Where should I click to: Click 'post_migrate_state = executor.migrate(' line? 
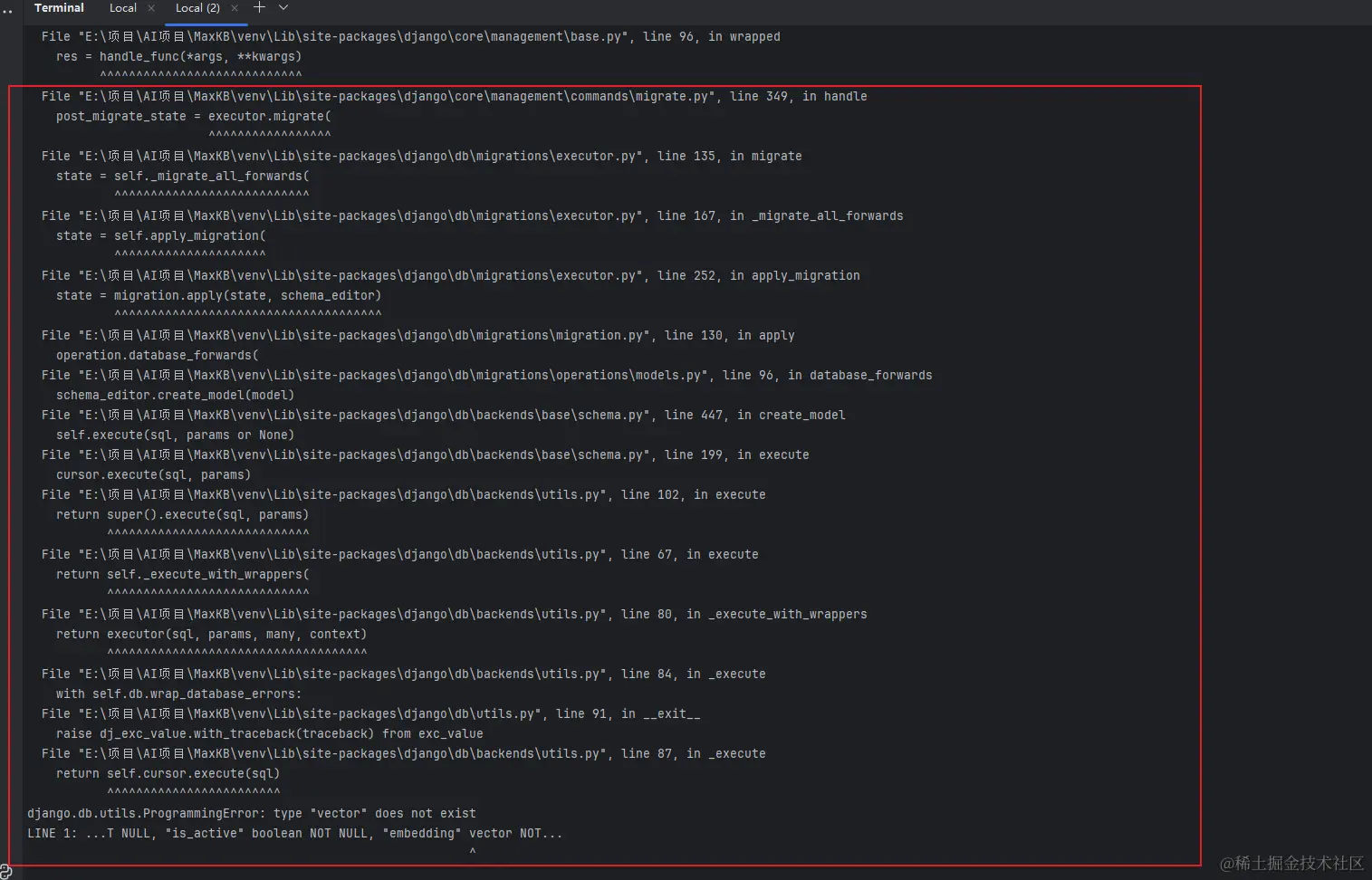[x=194, y=117]
